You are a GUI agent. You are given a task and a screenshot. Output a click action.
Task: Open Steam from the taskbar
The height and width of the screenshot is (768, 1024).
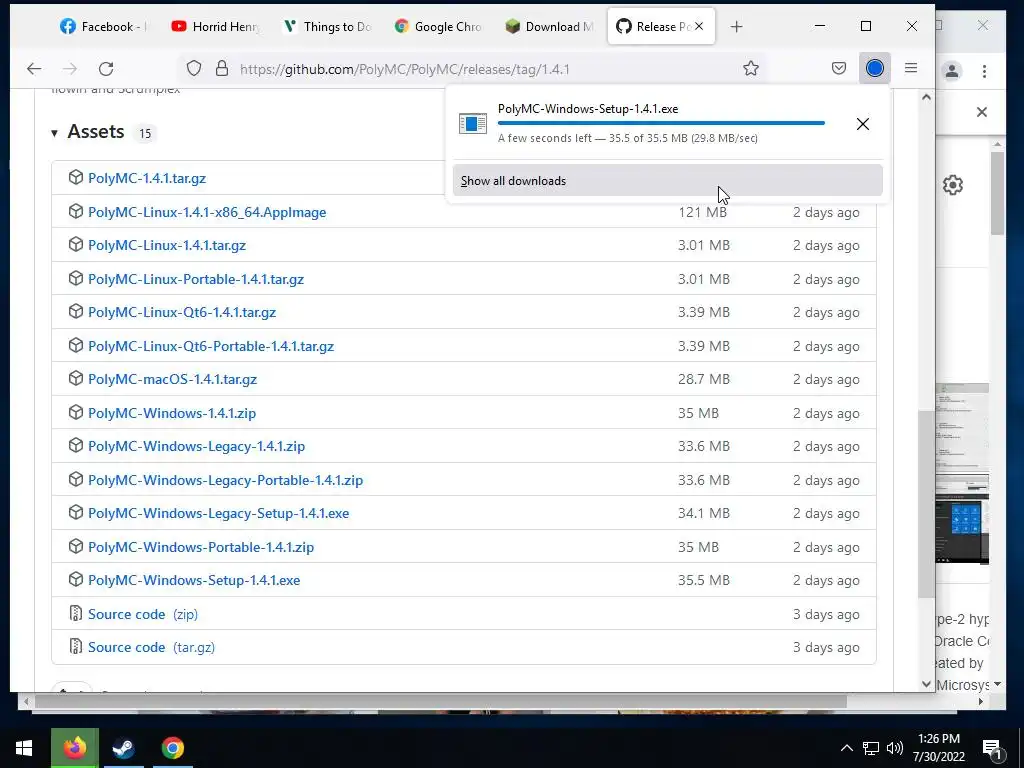click(123, 748)
